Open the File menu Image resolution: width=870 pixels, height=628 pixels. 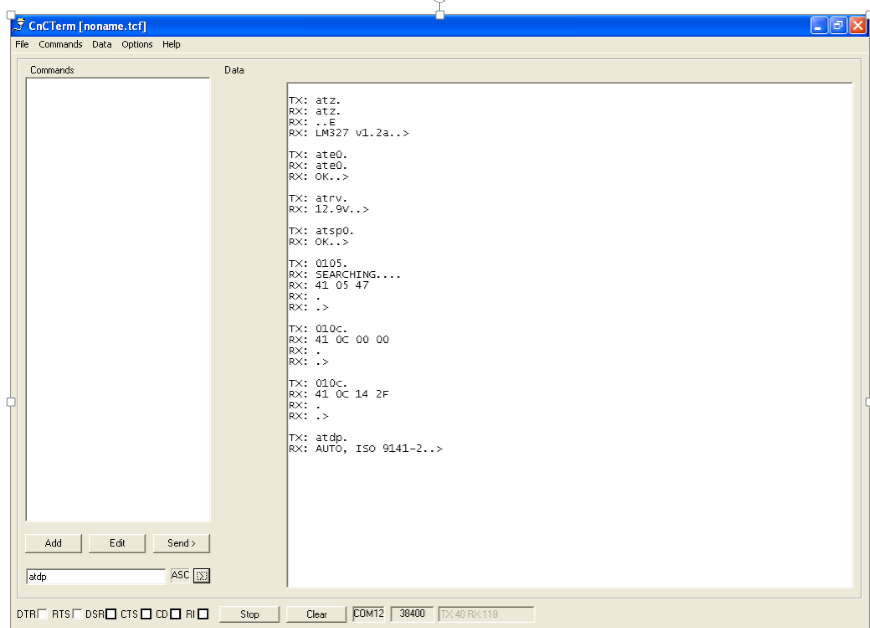(22, 44)
